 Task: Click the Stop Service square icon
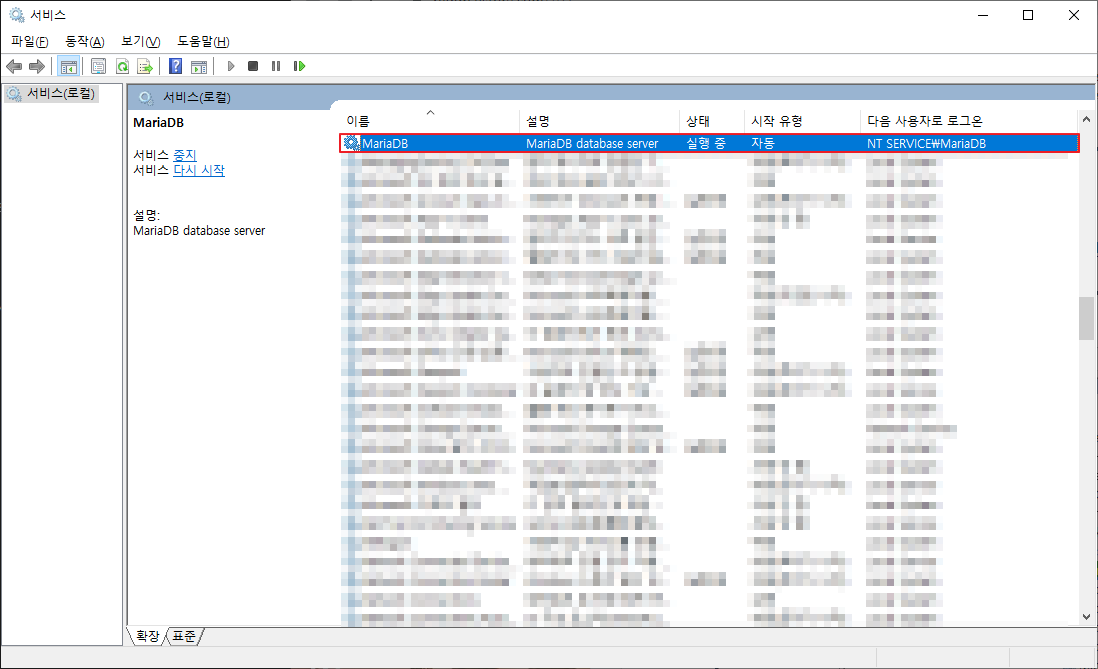[x=253, y=66]
